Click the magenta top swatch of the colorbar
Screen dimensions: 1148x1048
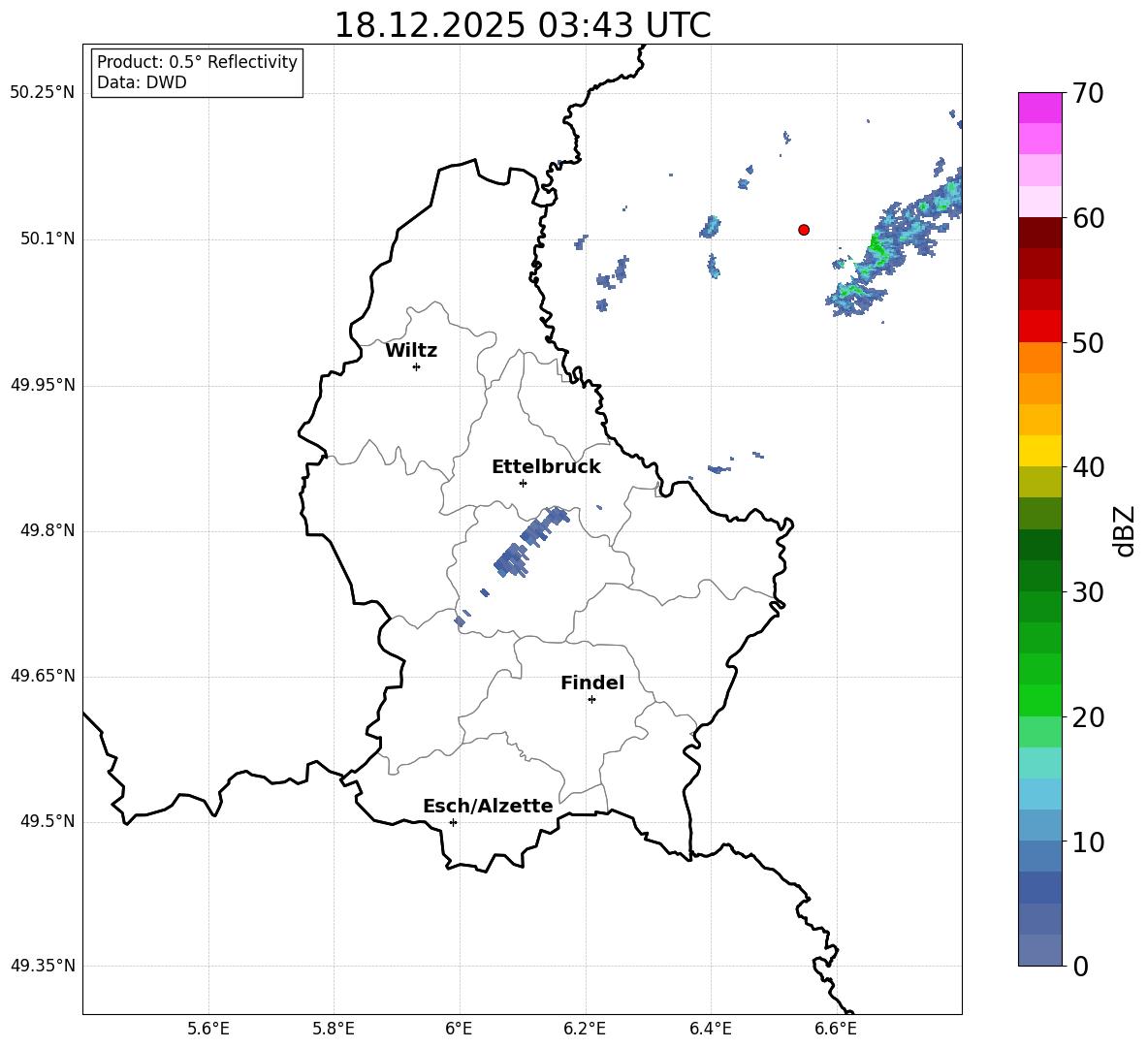(x=1039, y=108)
